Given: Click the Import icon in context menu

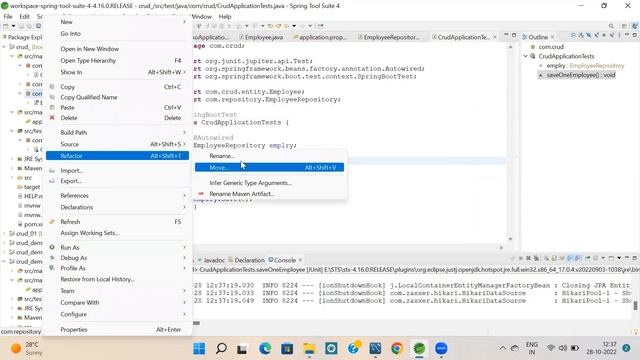Looking at the screenshot, I should [x=52, y=171].
